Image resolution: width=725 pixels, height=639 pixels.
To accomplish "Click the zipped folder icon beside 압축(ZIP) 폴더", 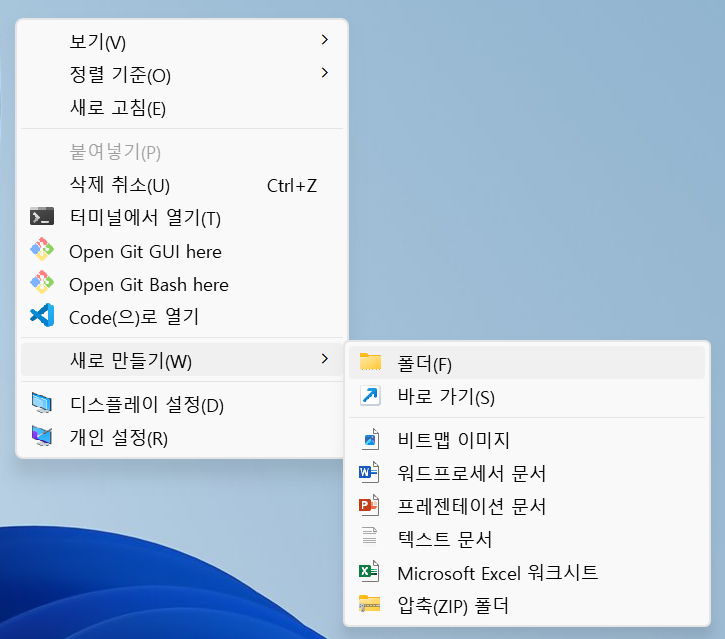I will (x=370, y=604).
